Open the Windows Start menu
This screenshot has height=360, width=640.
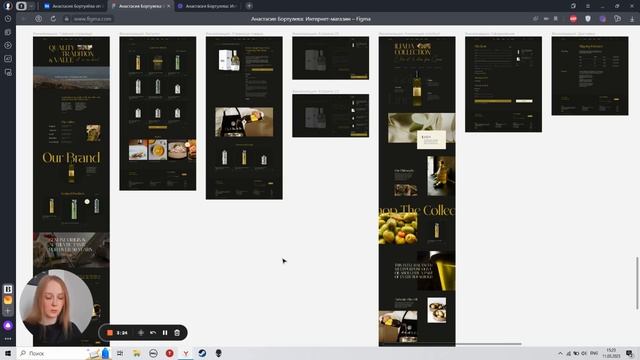(8, 353)
